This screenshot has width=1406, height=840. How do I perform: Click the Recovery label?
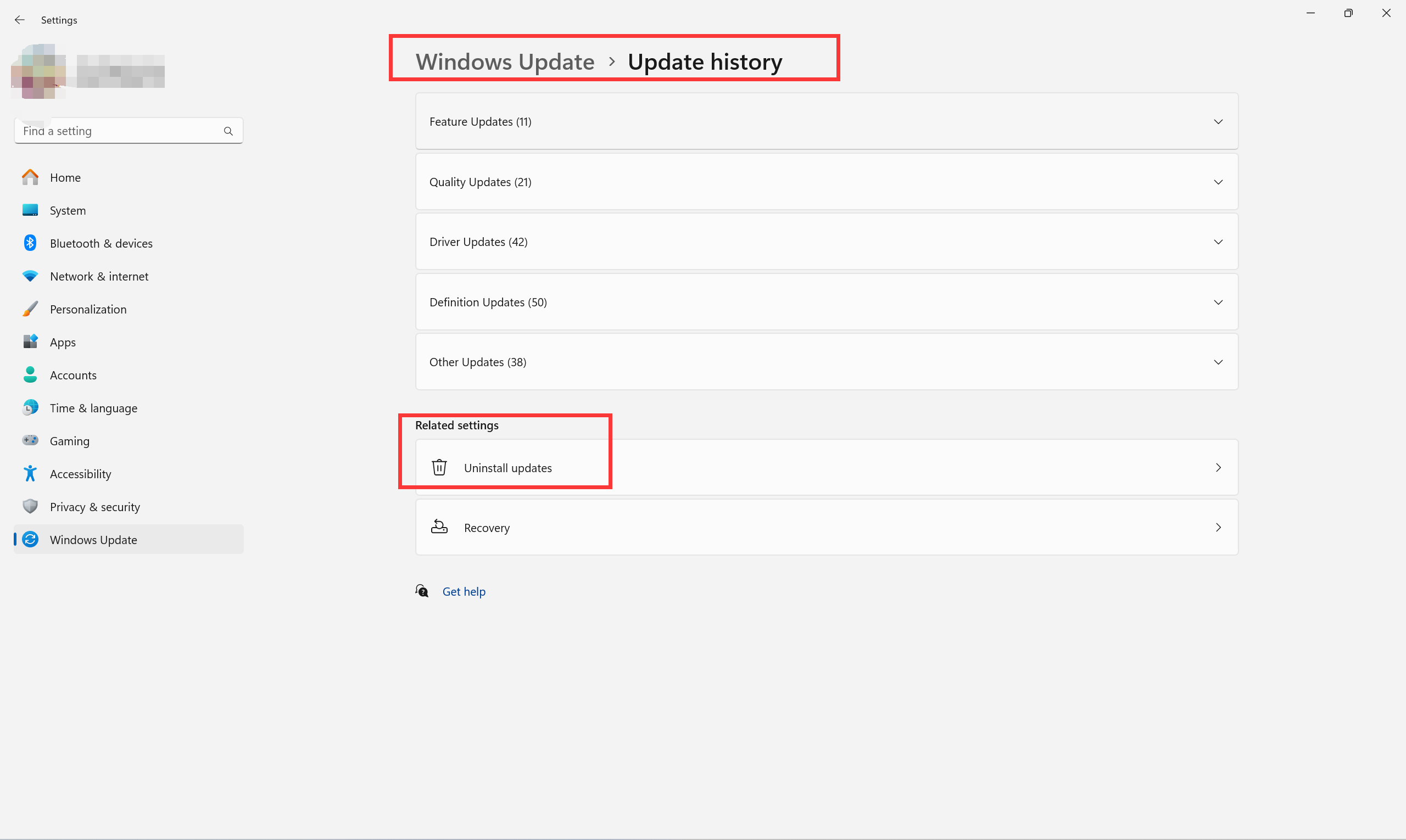coord(487,528)
